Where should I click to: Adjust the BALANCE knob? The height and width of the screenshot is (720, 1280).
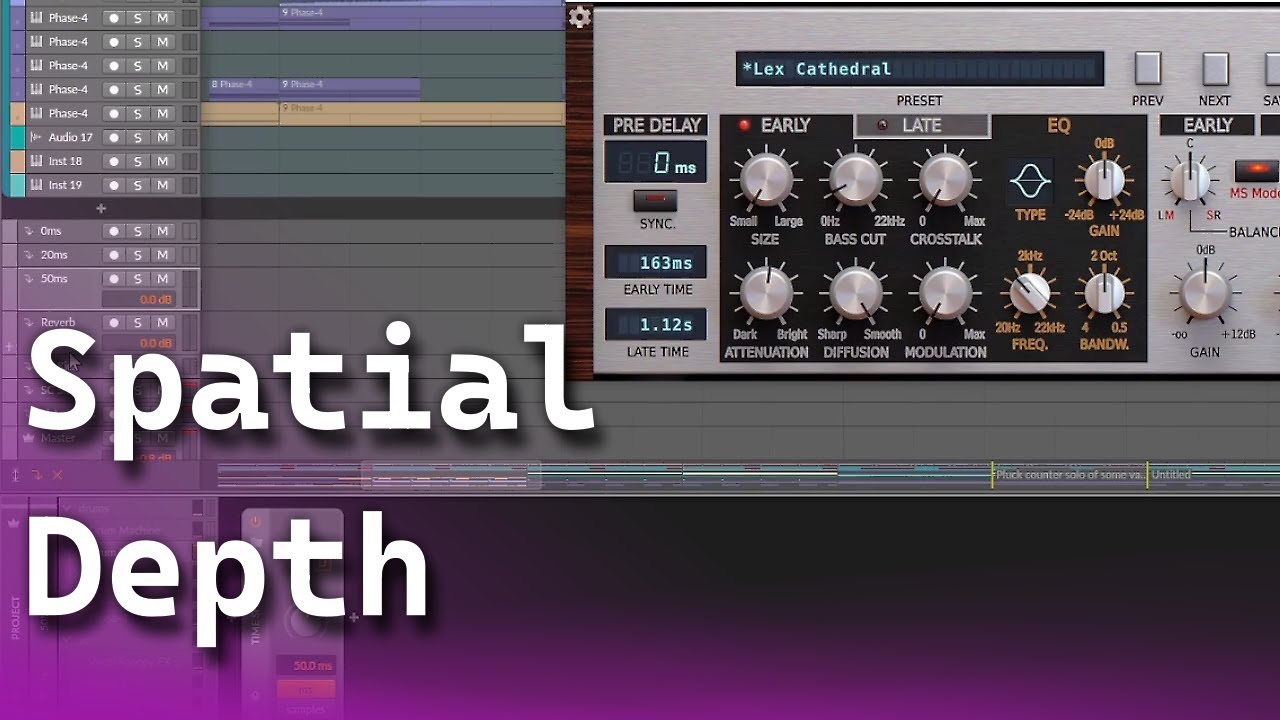[x=1189, y=181]
